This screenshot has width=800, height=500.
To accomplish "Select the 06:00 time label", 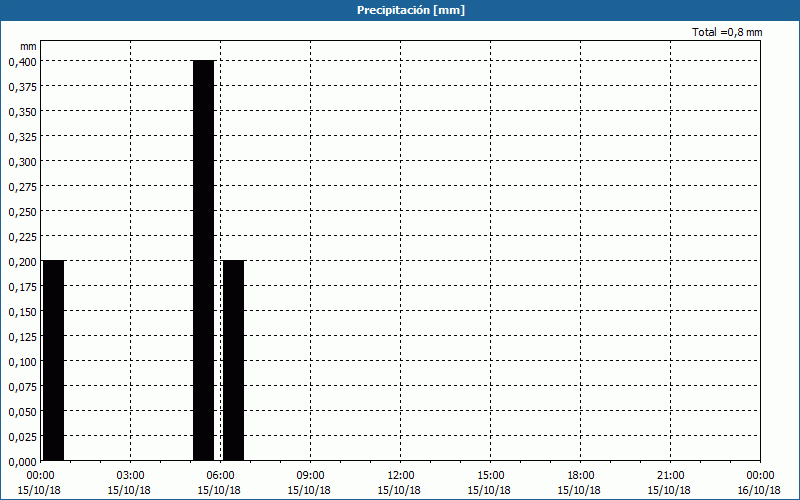I will (220, 476).
